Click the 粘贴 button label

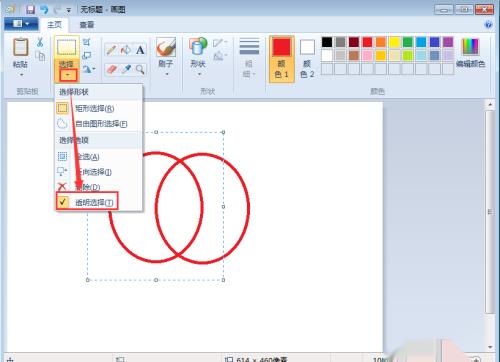[21, 64]
